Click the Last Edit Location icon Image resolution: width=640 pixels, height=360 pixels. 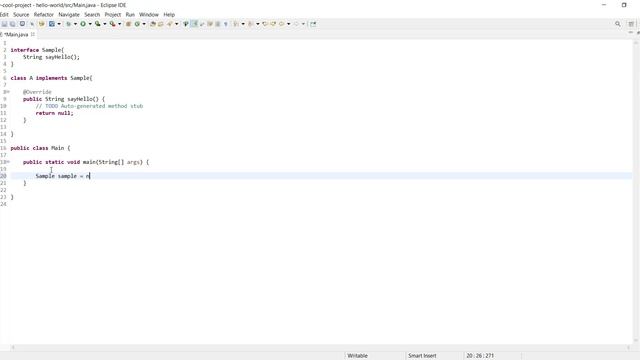click(x=265, y=24)
